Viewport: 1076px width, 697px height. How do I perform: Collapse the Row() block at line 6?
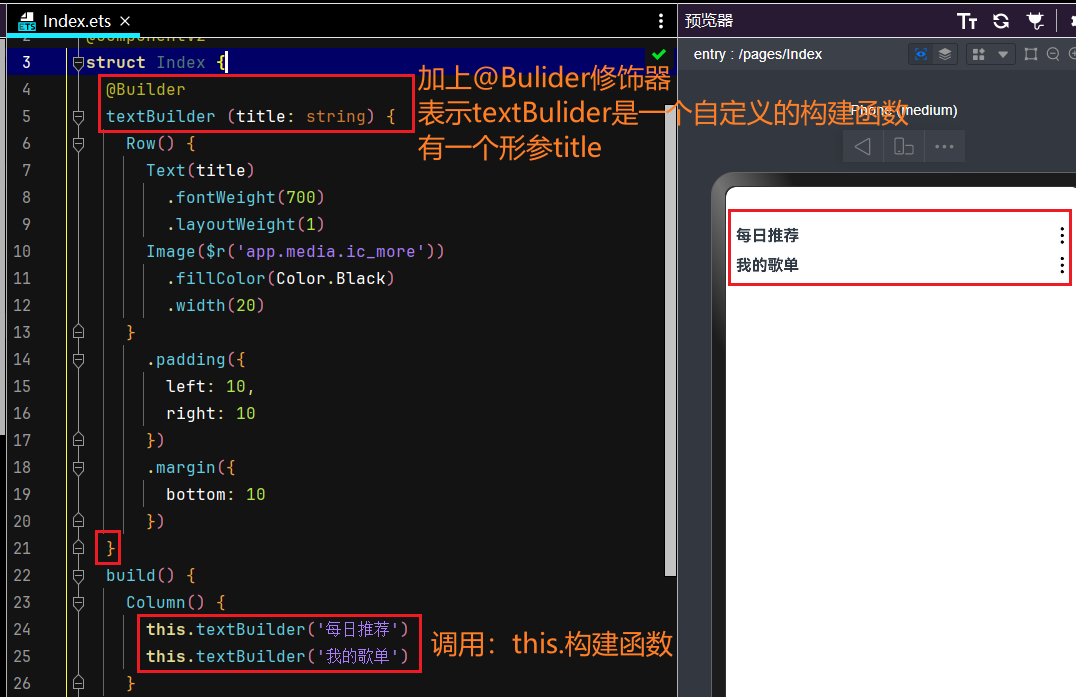pos(78,144)
